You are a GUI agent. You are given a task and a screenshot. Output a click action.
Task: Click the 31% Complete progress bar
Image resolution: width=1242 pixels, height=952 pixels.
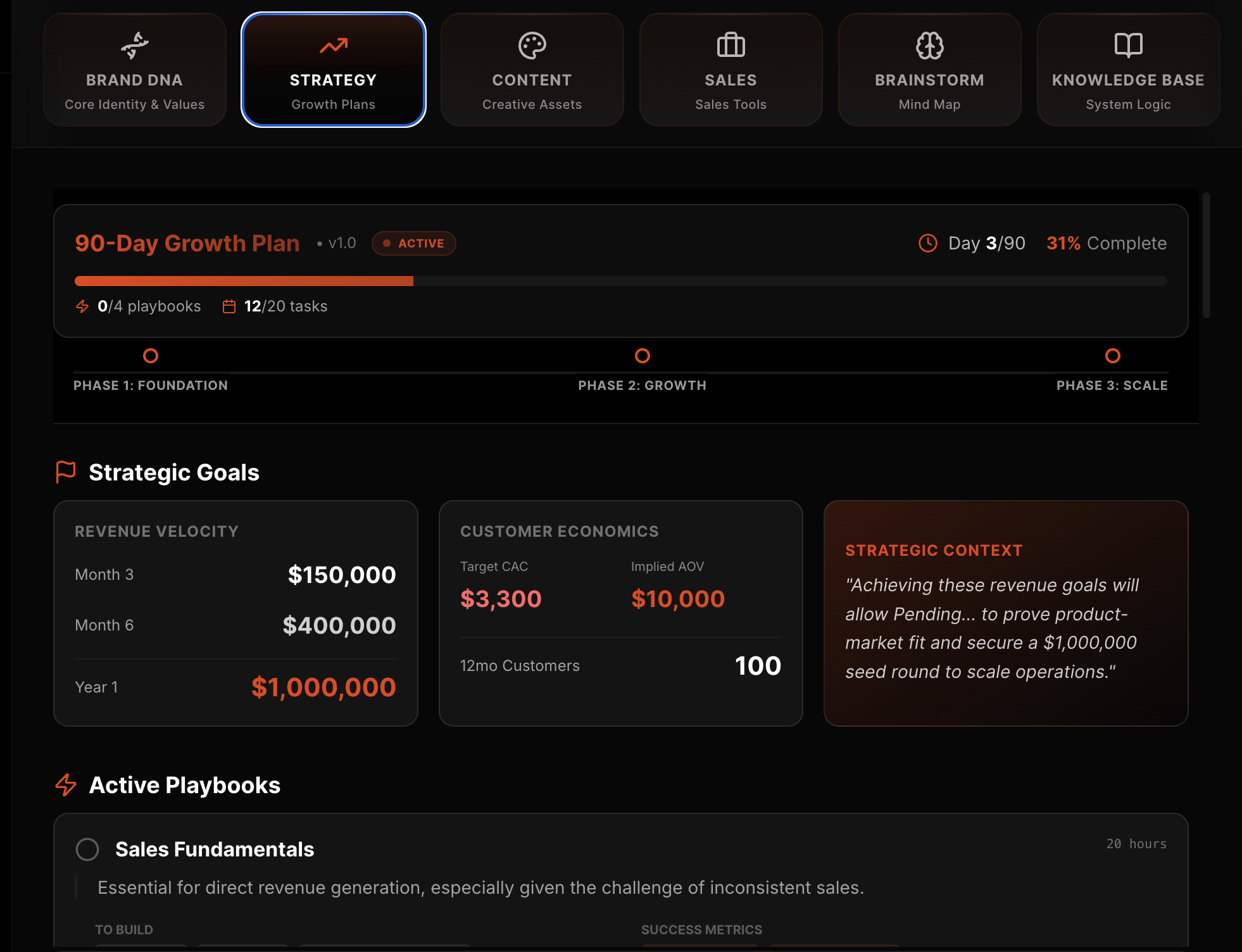pos(620,281)
